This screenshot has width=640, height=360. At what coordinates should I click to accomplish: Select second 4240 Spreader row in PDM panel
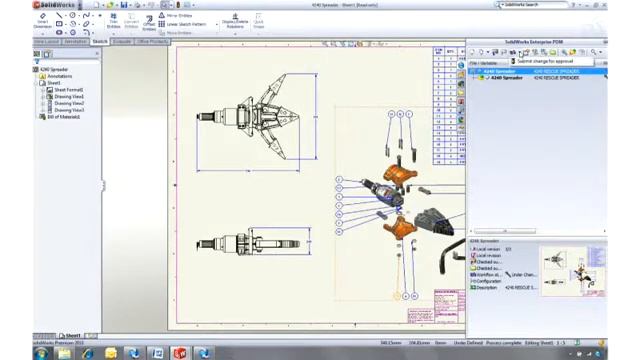click(537, 78)
